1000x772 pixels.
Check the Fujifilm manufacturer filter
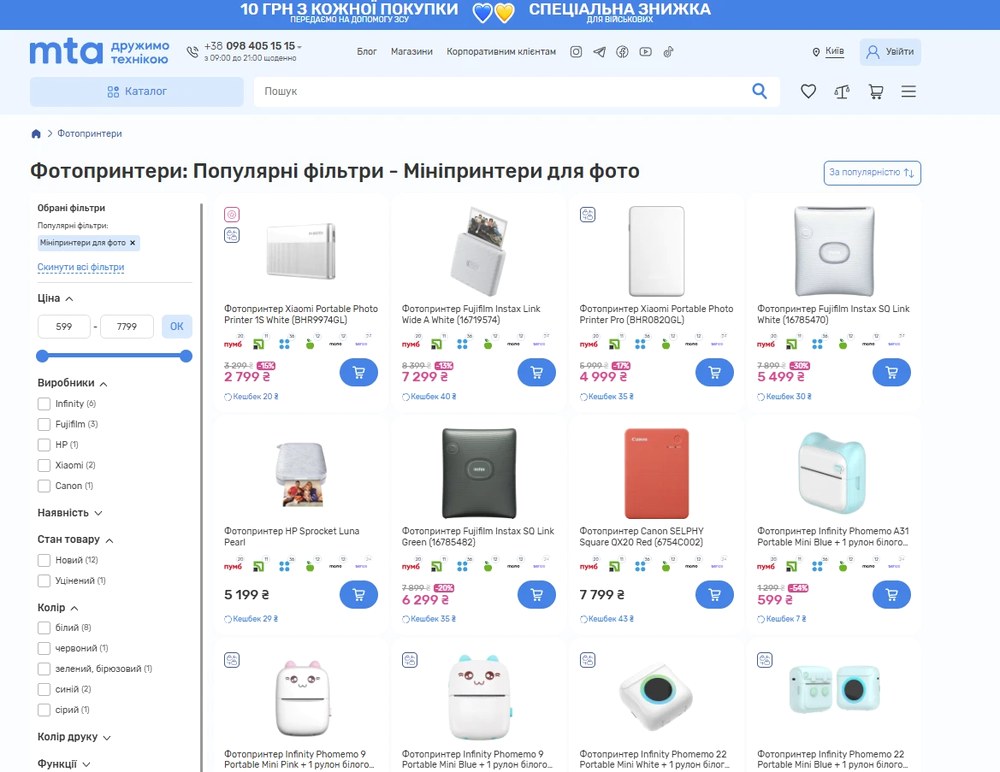44,425
